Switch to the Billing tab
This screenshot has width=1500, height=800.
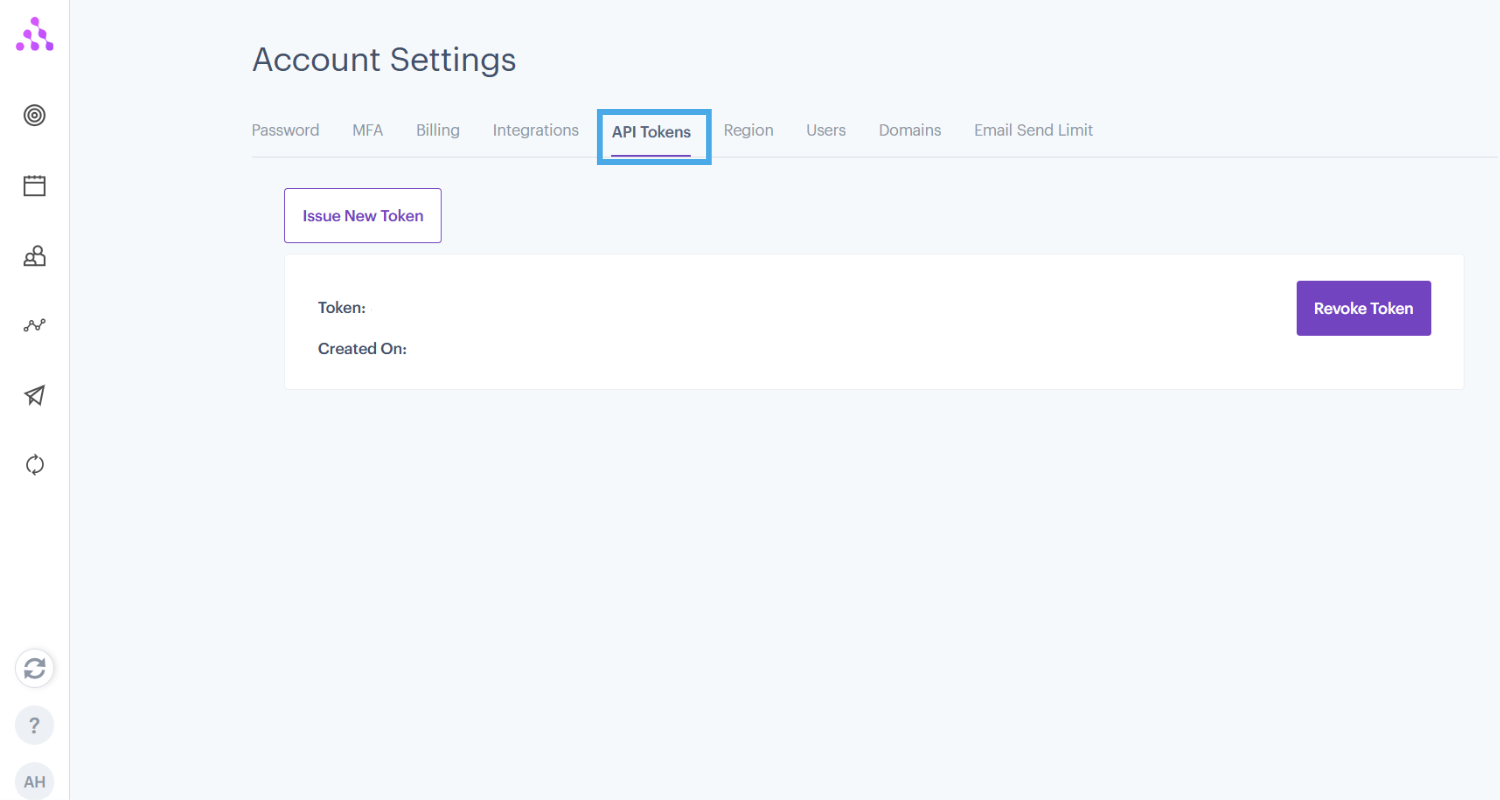[438, 131]
